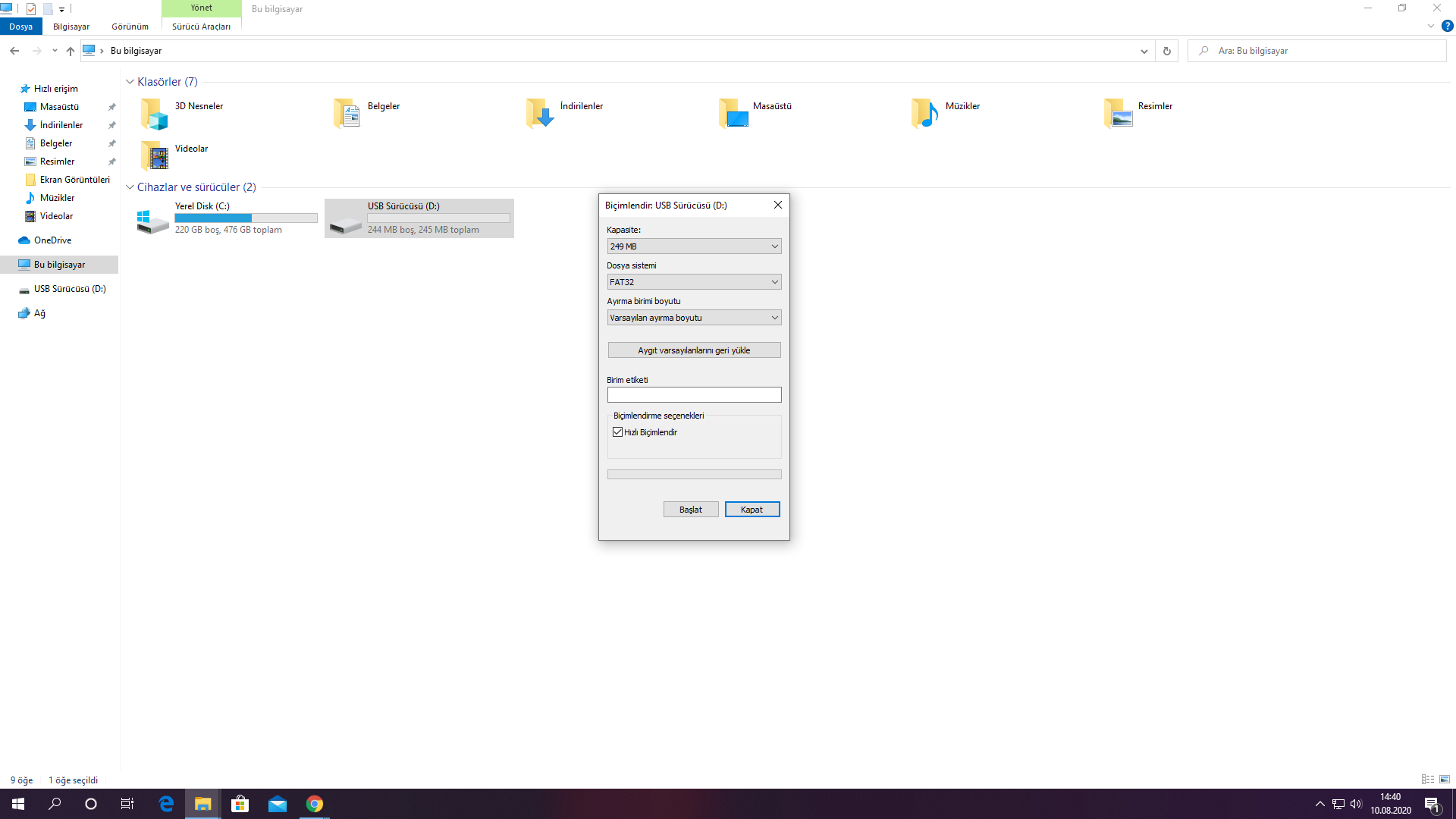Open the Müzikler folder icon
The height and width of the screenshot is (819, 1456).
point(925,114)
